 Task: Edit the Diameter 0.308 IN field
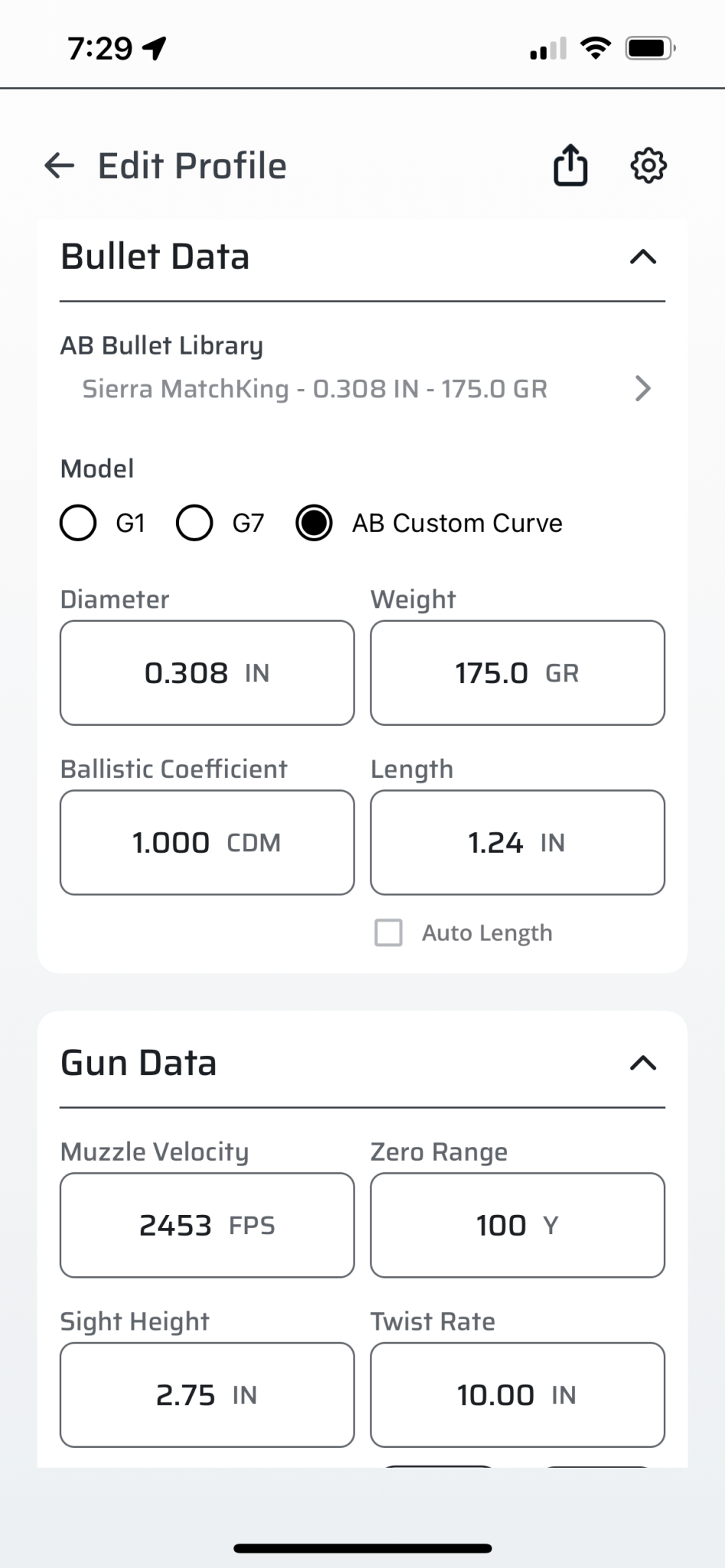click(207, 673)
